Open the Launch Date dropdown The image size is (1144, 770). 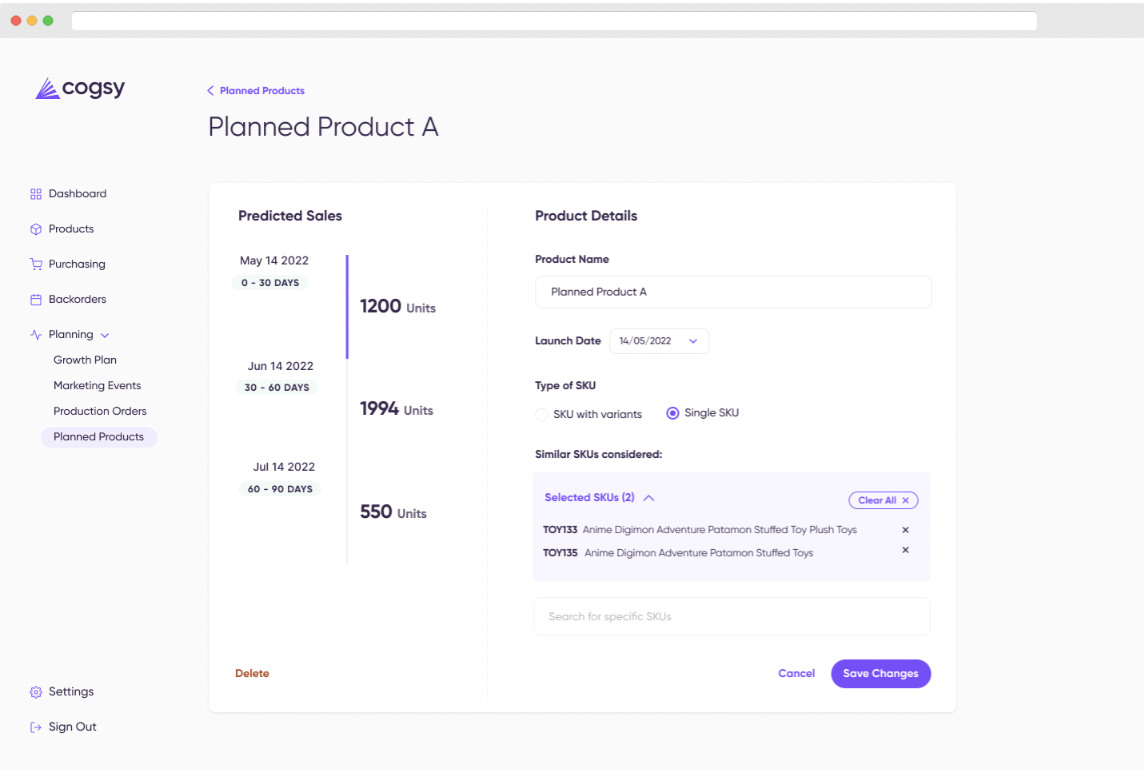[659, 341]
